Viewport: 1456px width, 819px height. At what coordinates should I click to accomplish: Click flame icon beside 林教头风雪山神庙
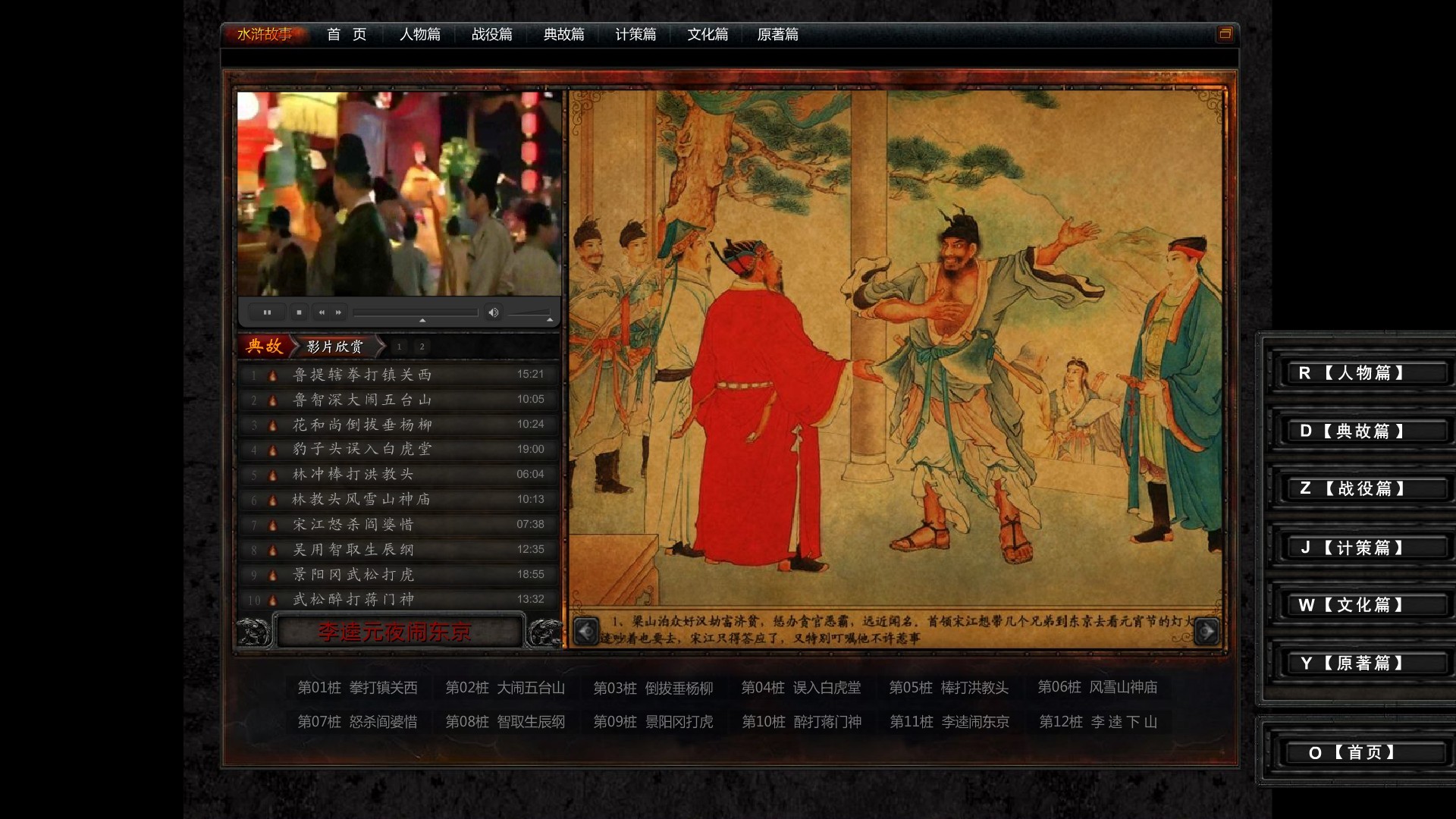click(x=273, y=500)
